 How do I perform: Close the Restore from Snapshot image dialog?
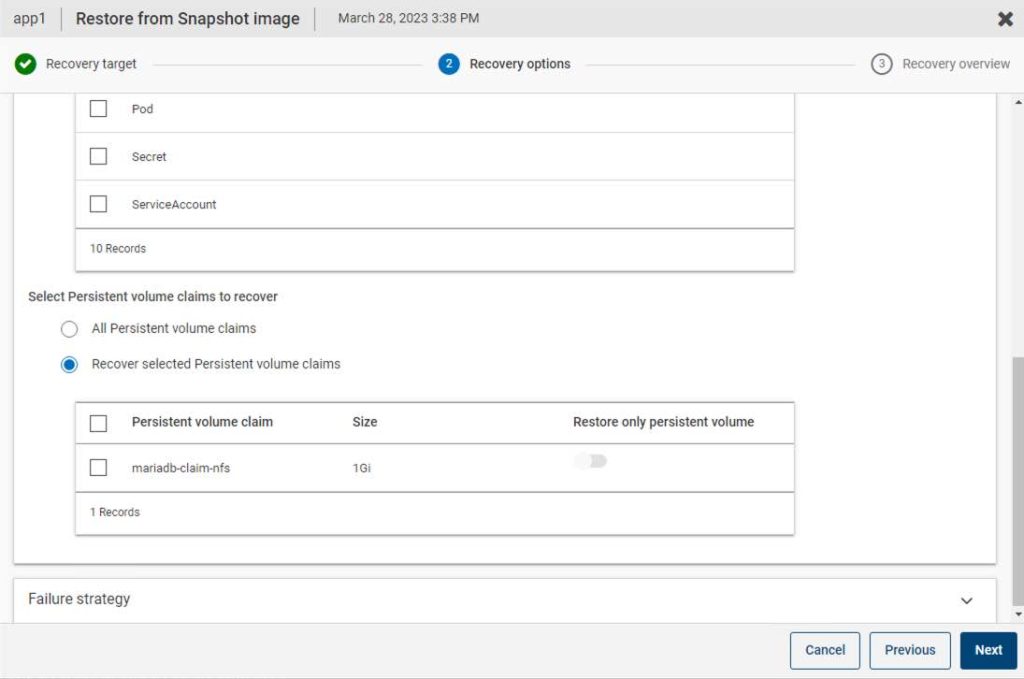point(1004,18)
